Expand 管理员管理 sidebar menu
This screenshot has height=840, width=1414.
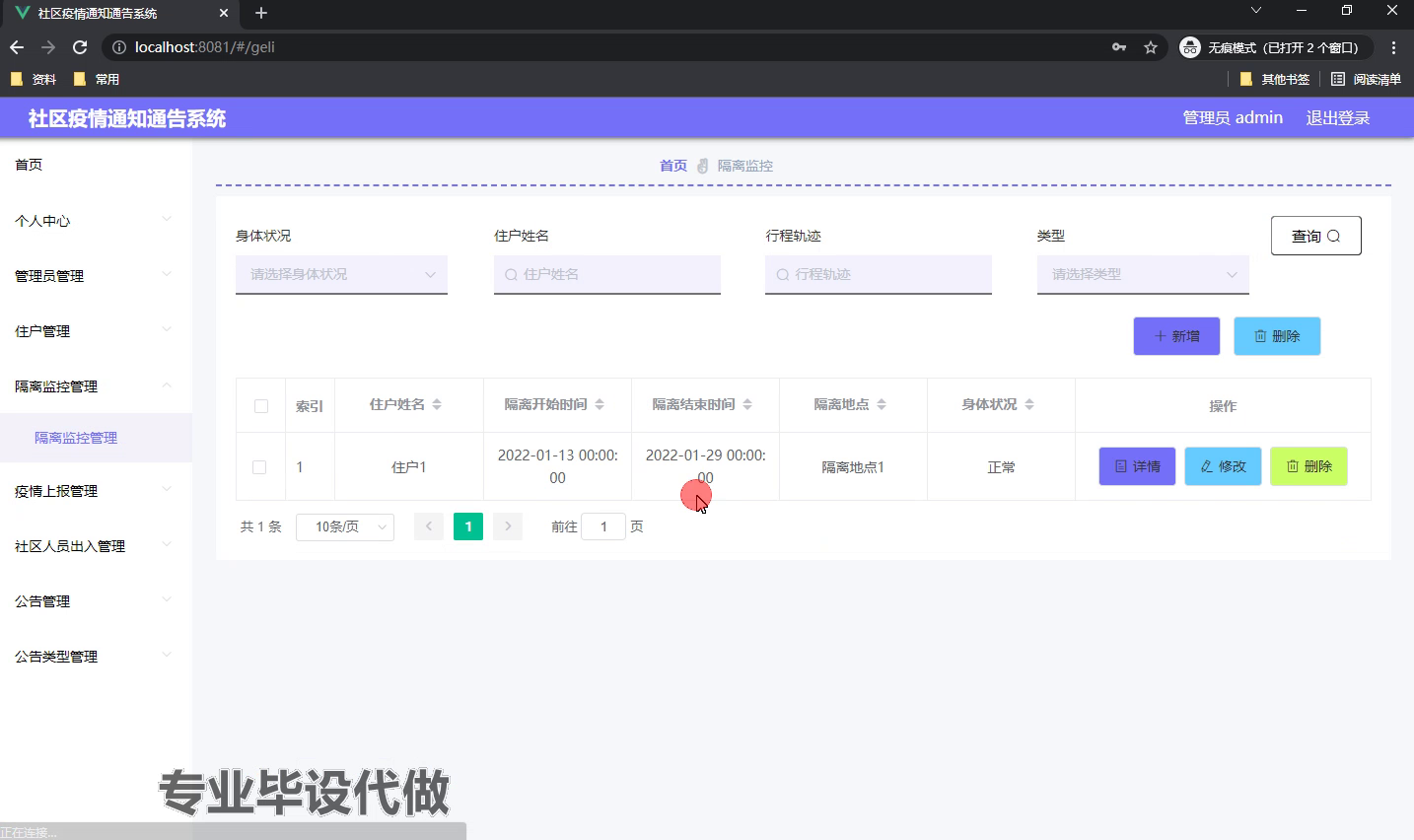point(96,276)
